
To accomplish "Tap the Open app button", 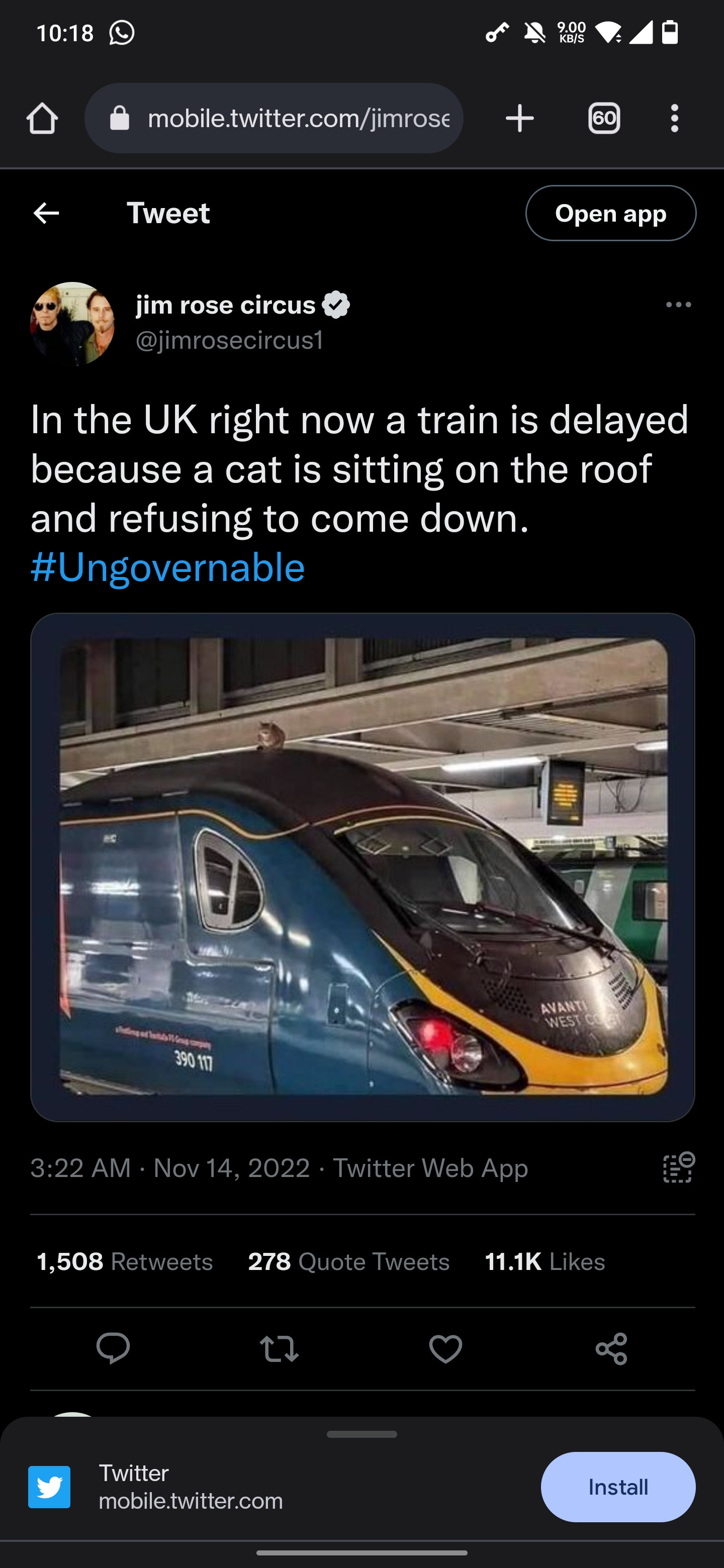I will (611, 213).
